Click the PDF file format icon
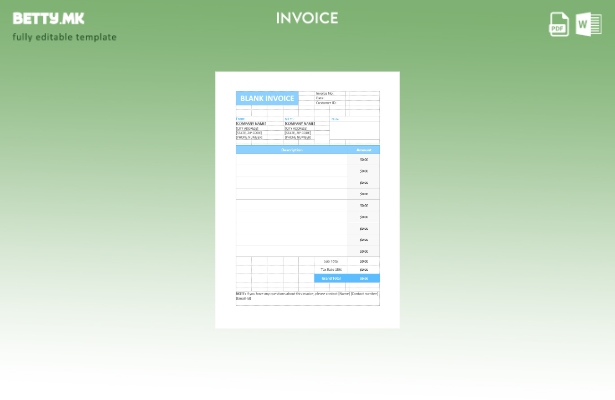 point(559,25)
